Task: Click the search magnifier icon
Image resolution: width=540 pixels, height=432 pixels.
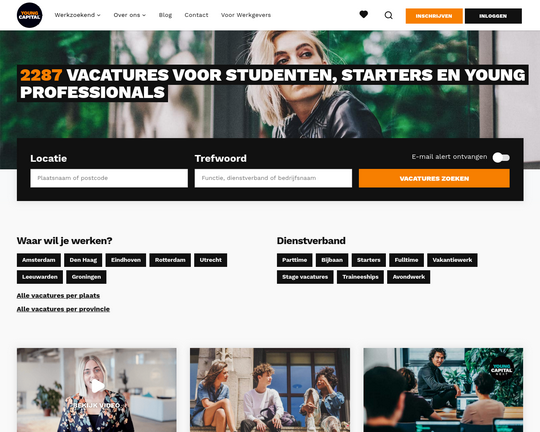Action: (x=388, y=15)
